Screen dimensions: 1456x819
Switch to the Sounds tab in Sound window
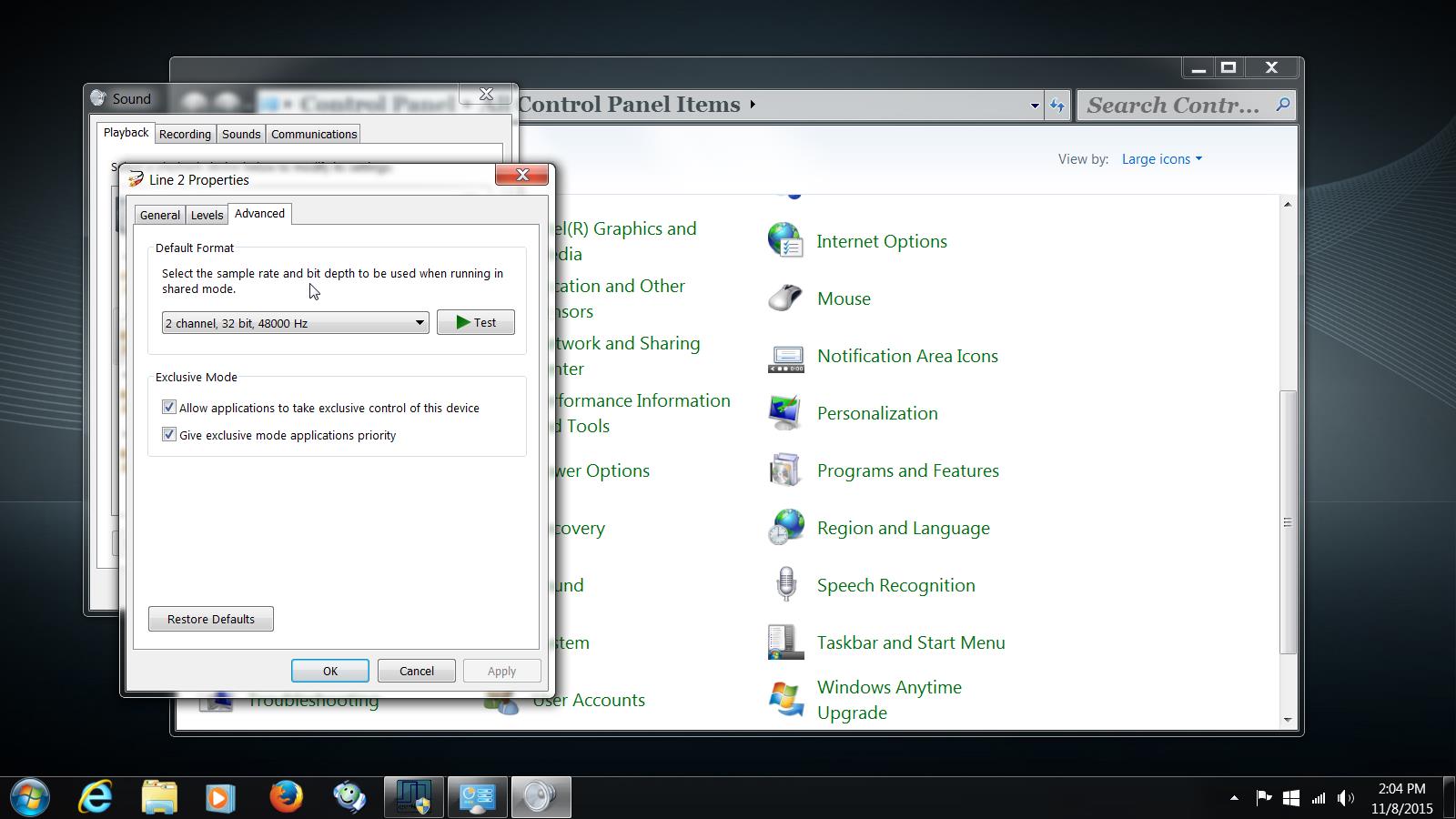(241, 134)
